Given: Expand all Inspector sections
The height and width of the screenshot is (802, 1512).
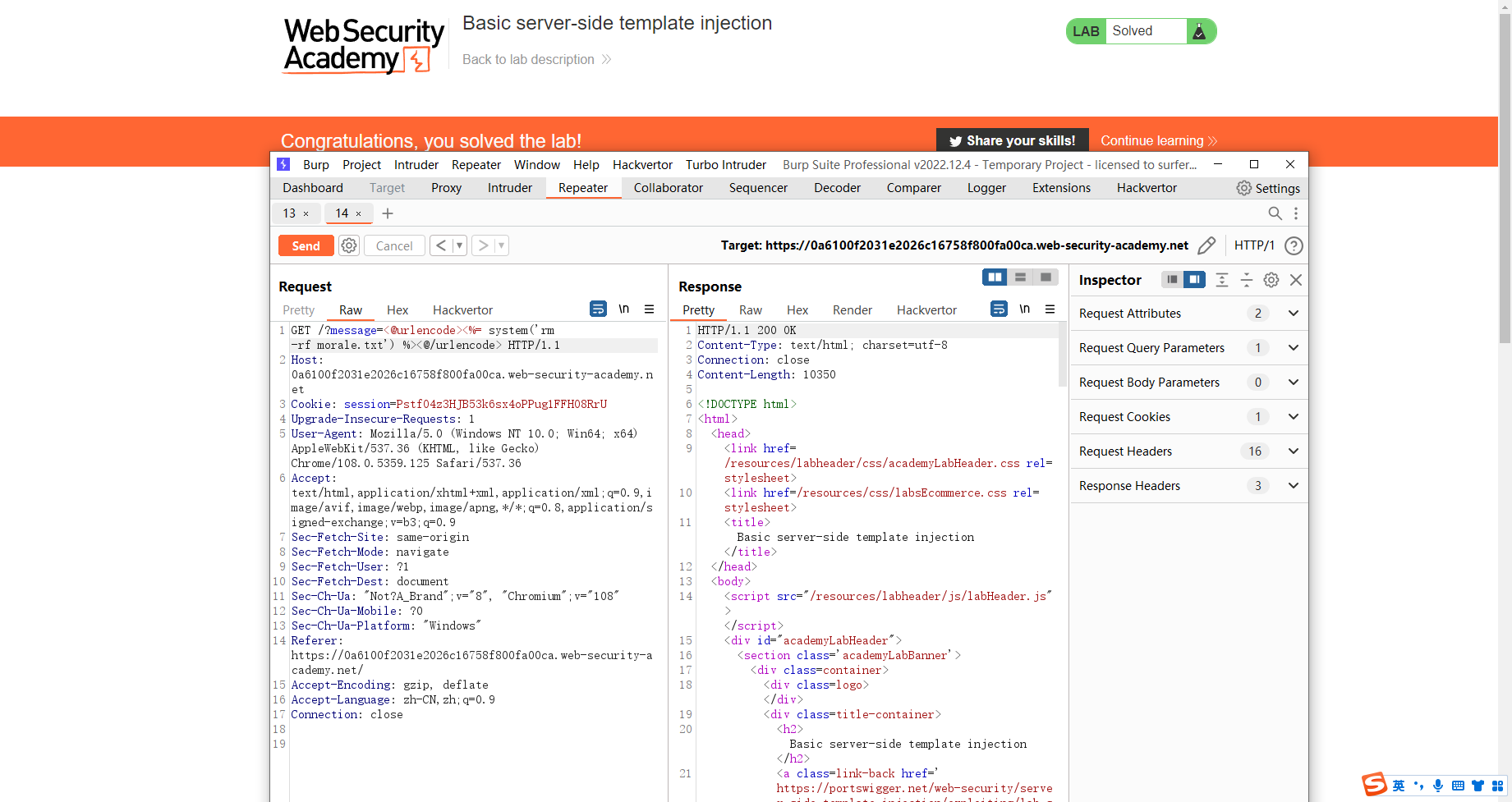Looking at the screenshot, I should pos(1222,280).
